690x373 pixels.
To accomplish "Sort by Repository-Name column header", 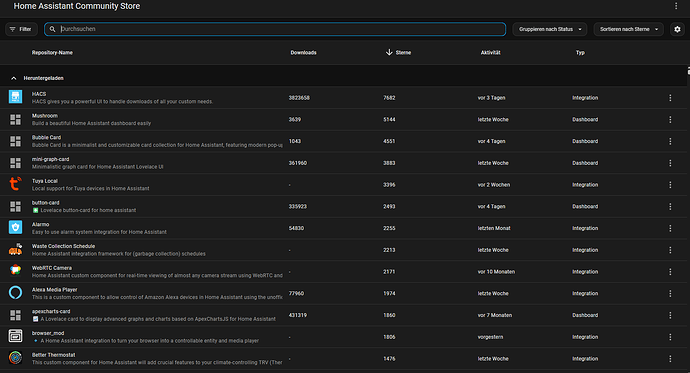I will pos(52,53).
